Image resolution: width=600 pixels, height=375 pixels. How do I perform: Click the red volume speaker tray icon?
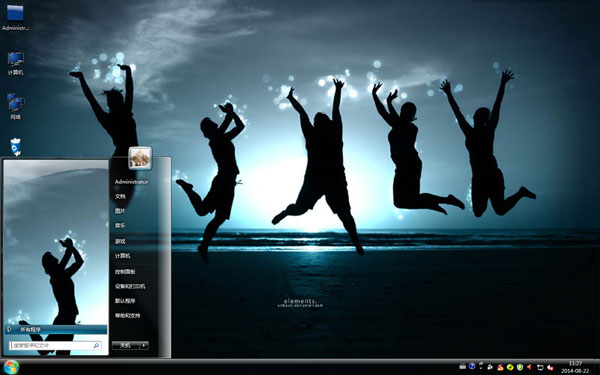530,367
